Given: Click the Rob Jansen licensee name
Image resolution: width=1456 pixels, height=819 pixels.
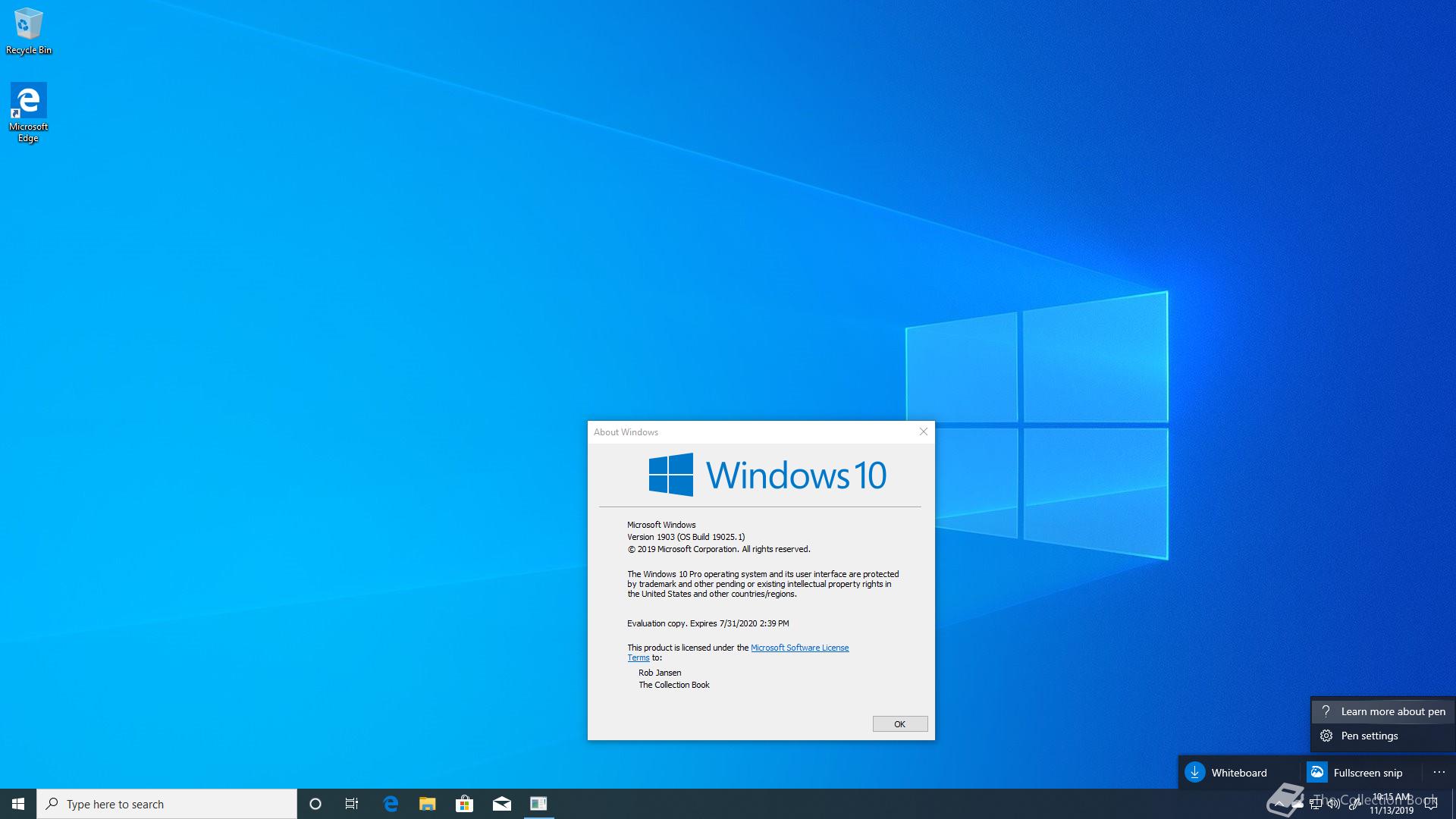Looking at the screenshot, I should 660,673.
